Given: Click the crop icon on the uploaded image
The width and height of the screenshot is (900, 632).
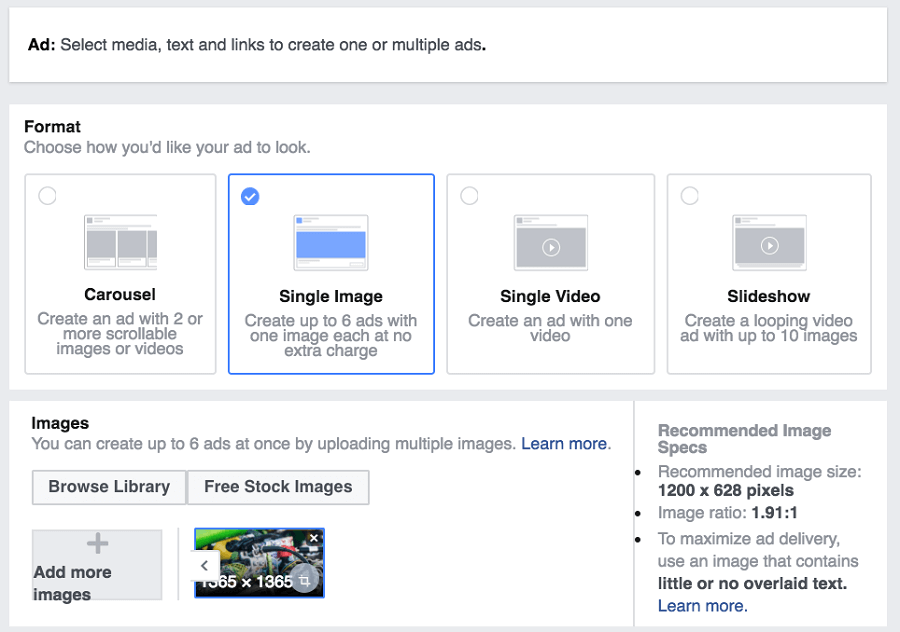Looking at the screenshot, I should [304, 577].
